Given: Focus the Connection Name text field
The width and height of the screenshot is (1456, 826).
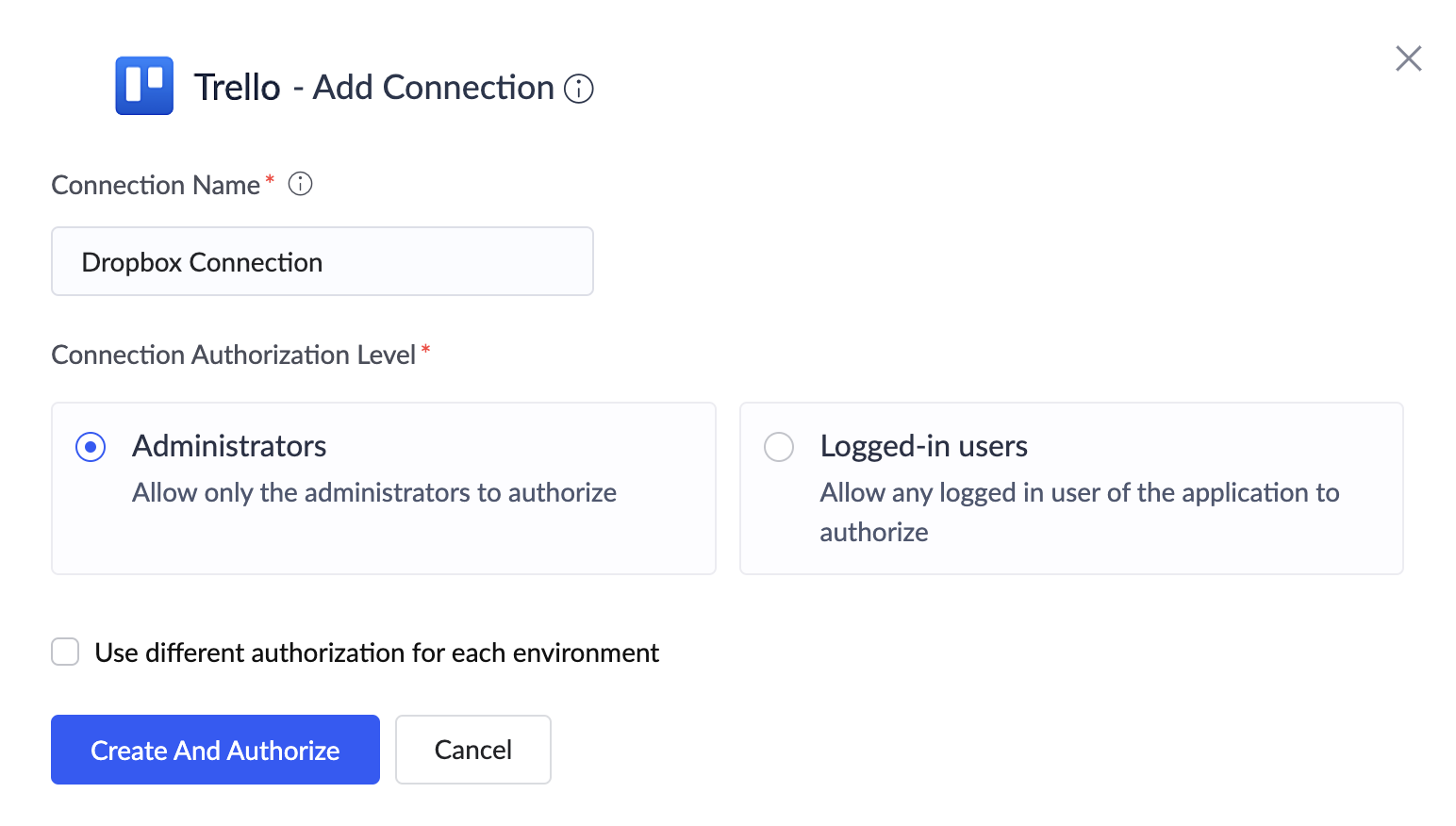Looking at the screenshot, I should point(323,261).
